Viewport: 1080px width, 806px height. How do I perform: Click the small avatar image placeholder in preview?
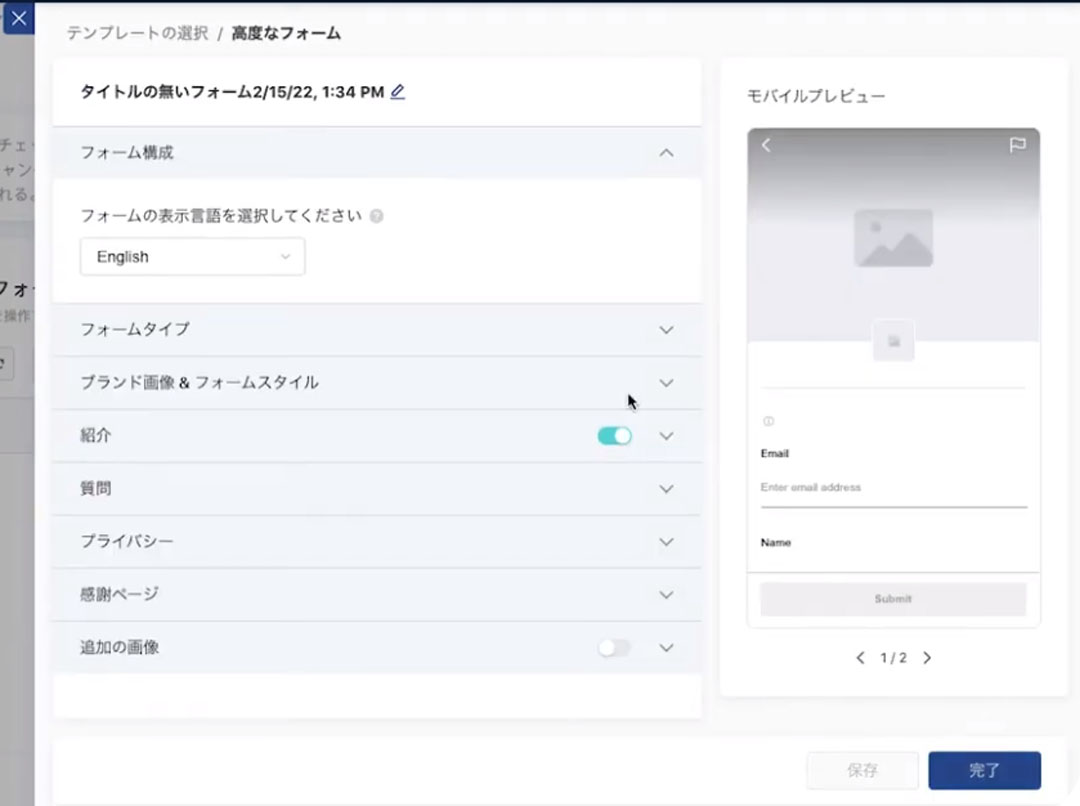tap(891, 340)
